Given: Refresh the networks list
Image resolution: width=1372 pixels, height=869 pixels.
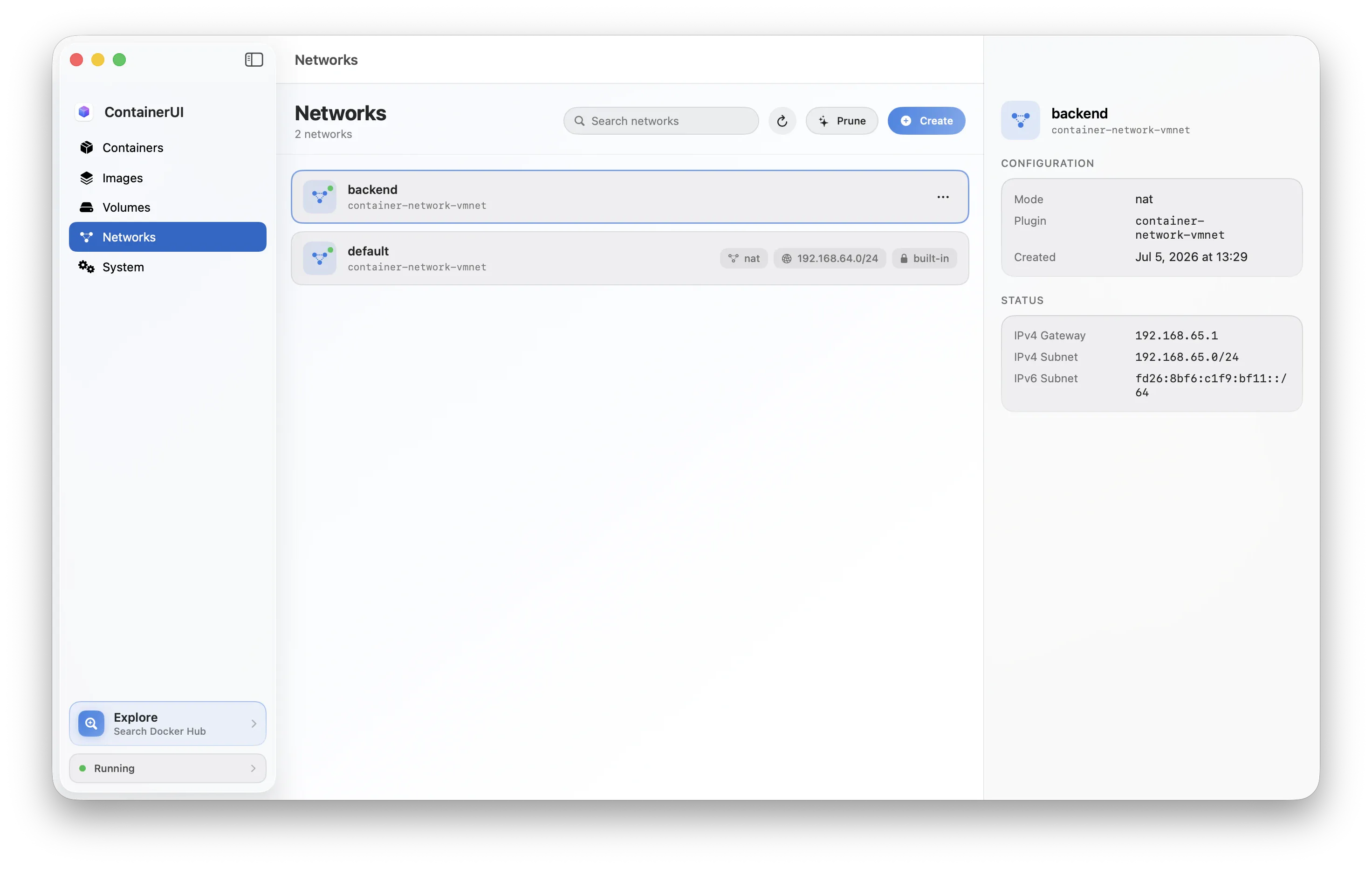Looking at the screenshot, I should point(782,121).
